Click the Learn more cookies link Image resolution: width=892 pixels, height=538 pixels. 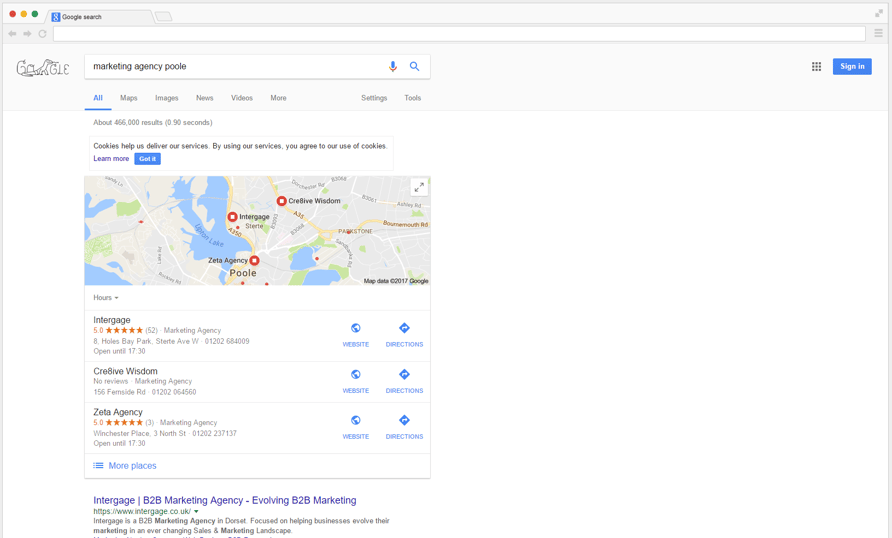click(x=111, y=159)
